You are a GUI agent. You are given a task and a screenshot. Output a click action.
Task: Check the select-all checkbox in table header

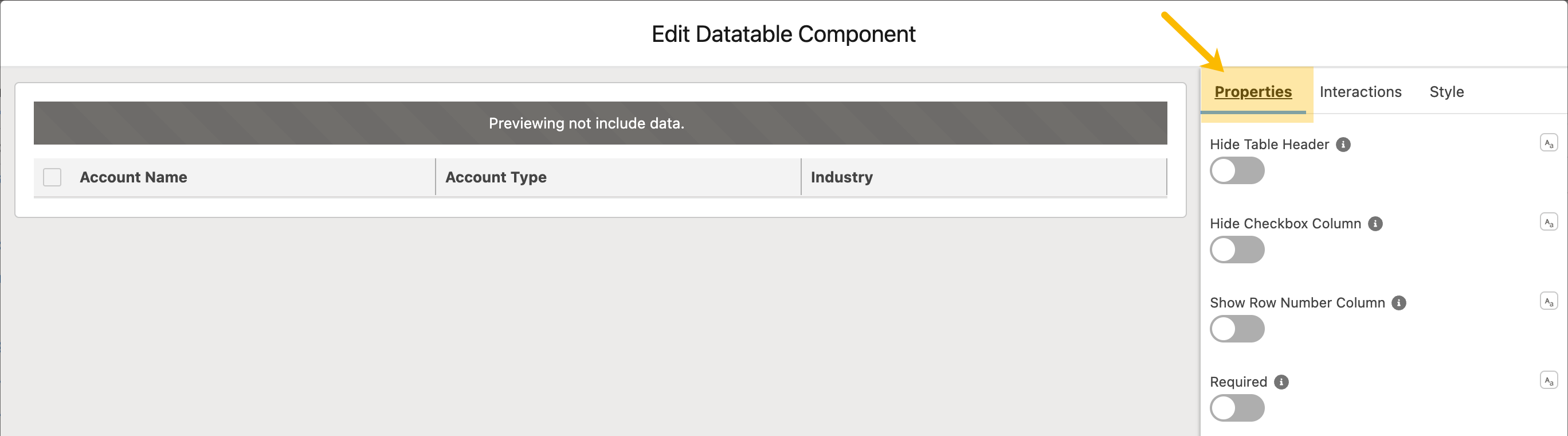52,177
